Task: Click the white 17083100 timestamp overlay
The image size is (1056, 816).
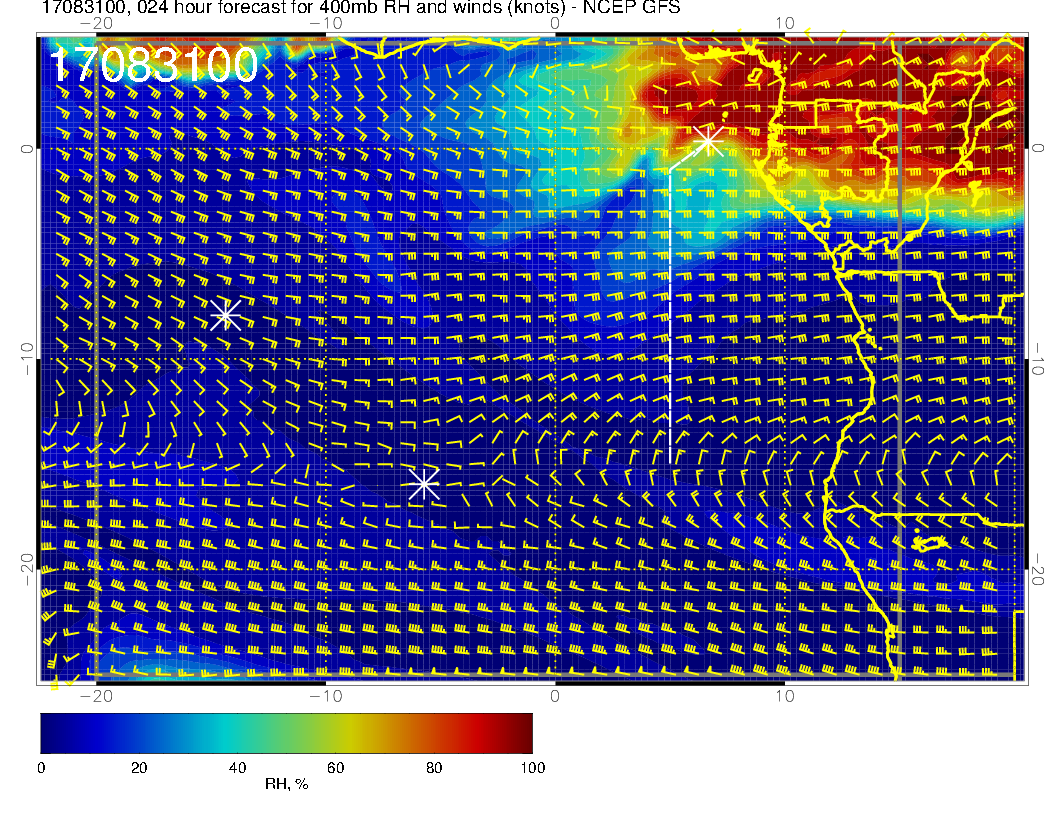Action: (154, 66)
